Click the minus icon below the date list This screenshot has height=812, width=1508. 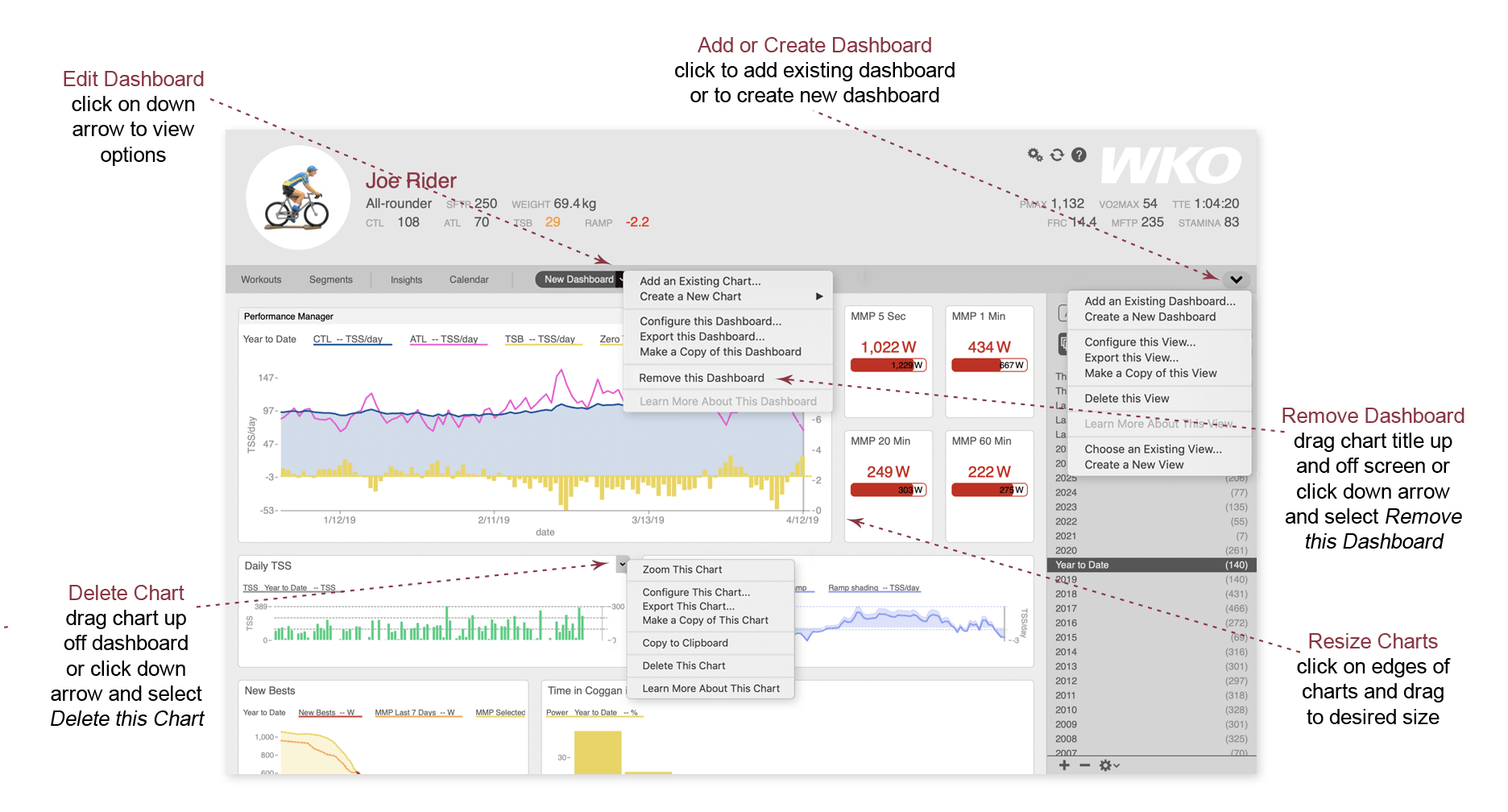[x=1084, y=765]
